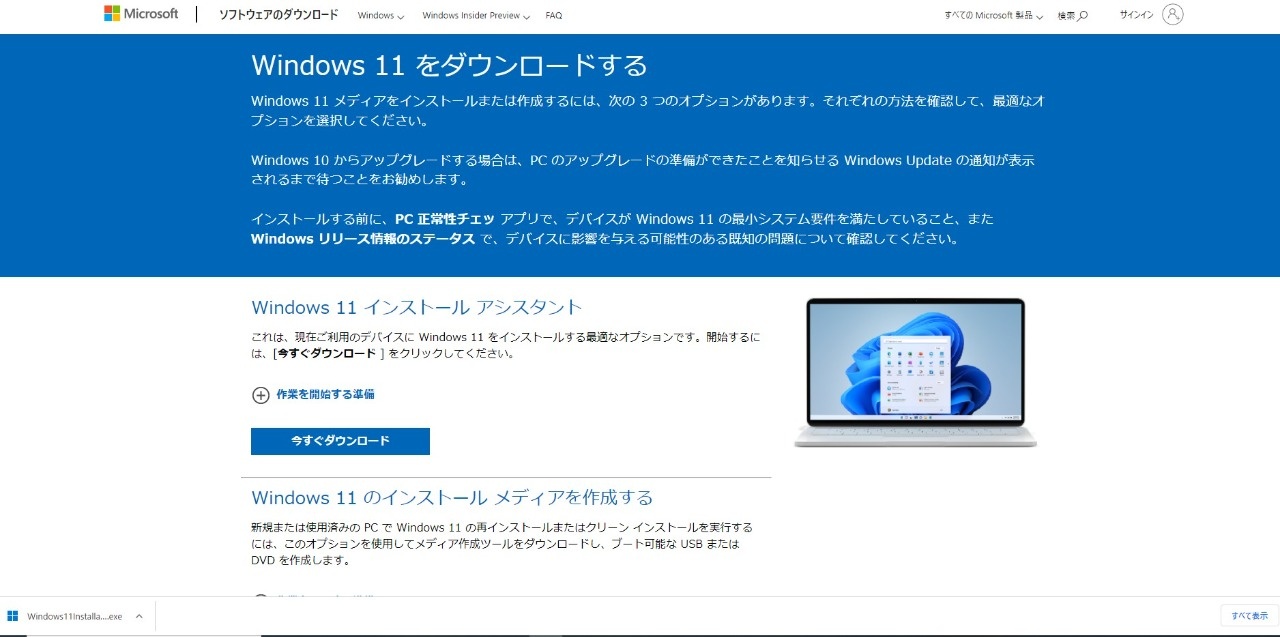The height and width of the screenshot is (637, 1280).
Task: Open Windows リリース情報のステータス link
Action: tap(363, 239)
